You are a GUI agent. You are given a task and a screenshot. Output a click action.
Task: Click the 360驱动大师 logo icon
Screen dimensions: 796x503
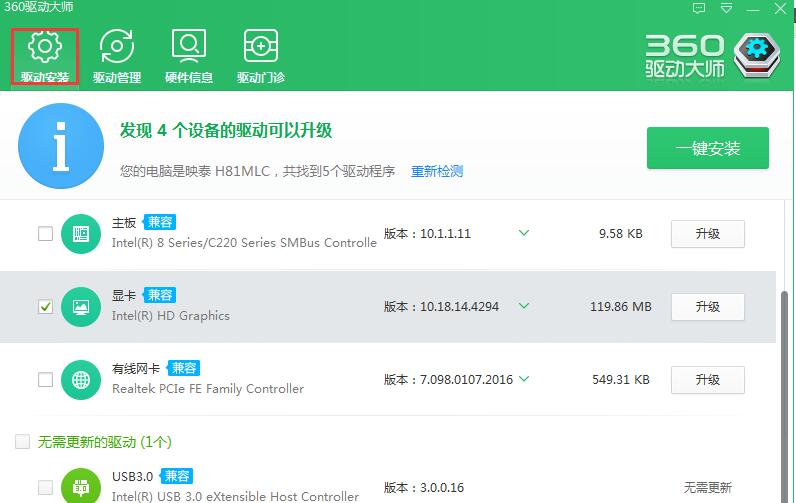coord(757,55)
